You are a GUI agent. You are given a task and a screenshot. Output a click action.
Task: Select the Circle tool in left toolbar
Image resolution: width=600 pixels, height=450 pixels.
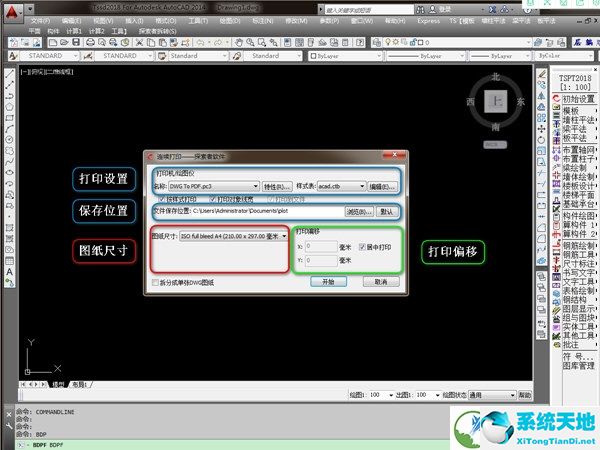click(x=10, y=140)
